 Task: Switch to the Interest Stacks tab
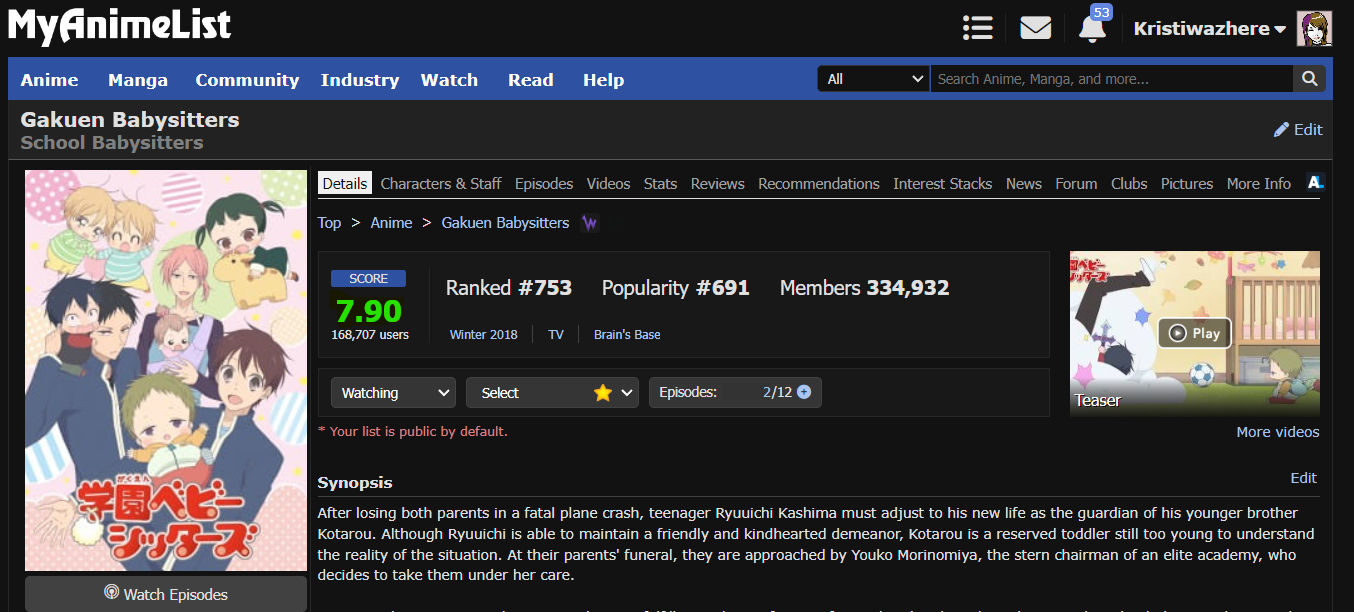click(x=943, y=183)
